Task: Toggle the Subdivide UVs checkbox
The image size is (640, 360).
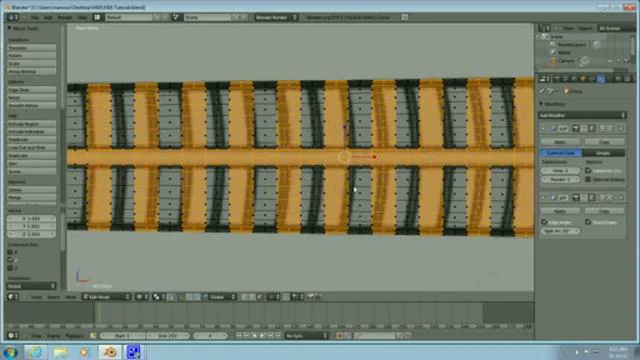Action: (x=588, y=170)
